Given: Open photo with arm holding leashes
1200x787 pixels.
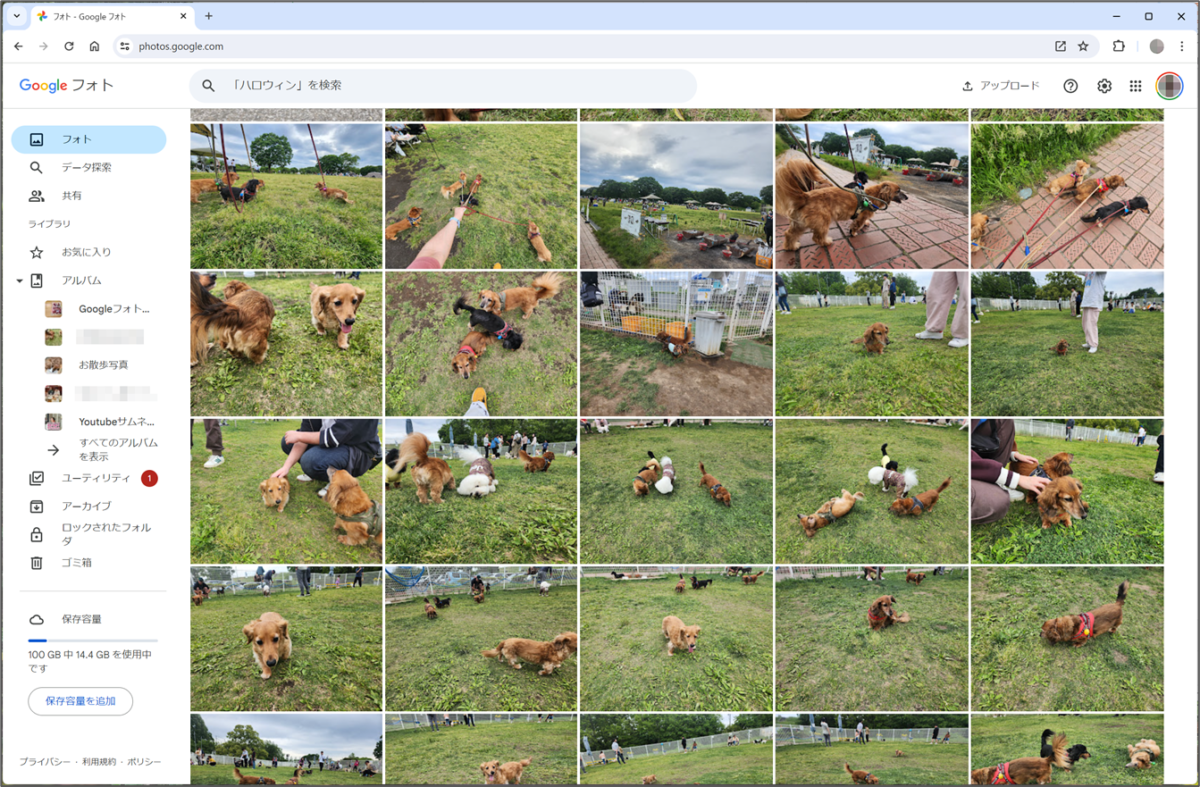Looking at the screenshot, I should 481,196.
